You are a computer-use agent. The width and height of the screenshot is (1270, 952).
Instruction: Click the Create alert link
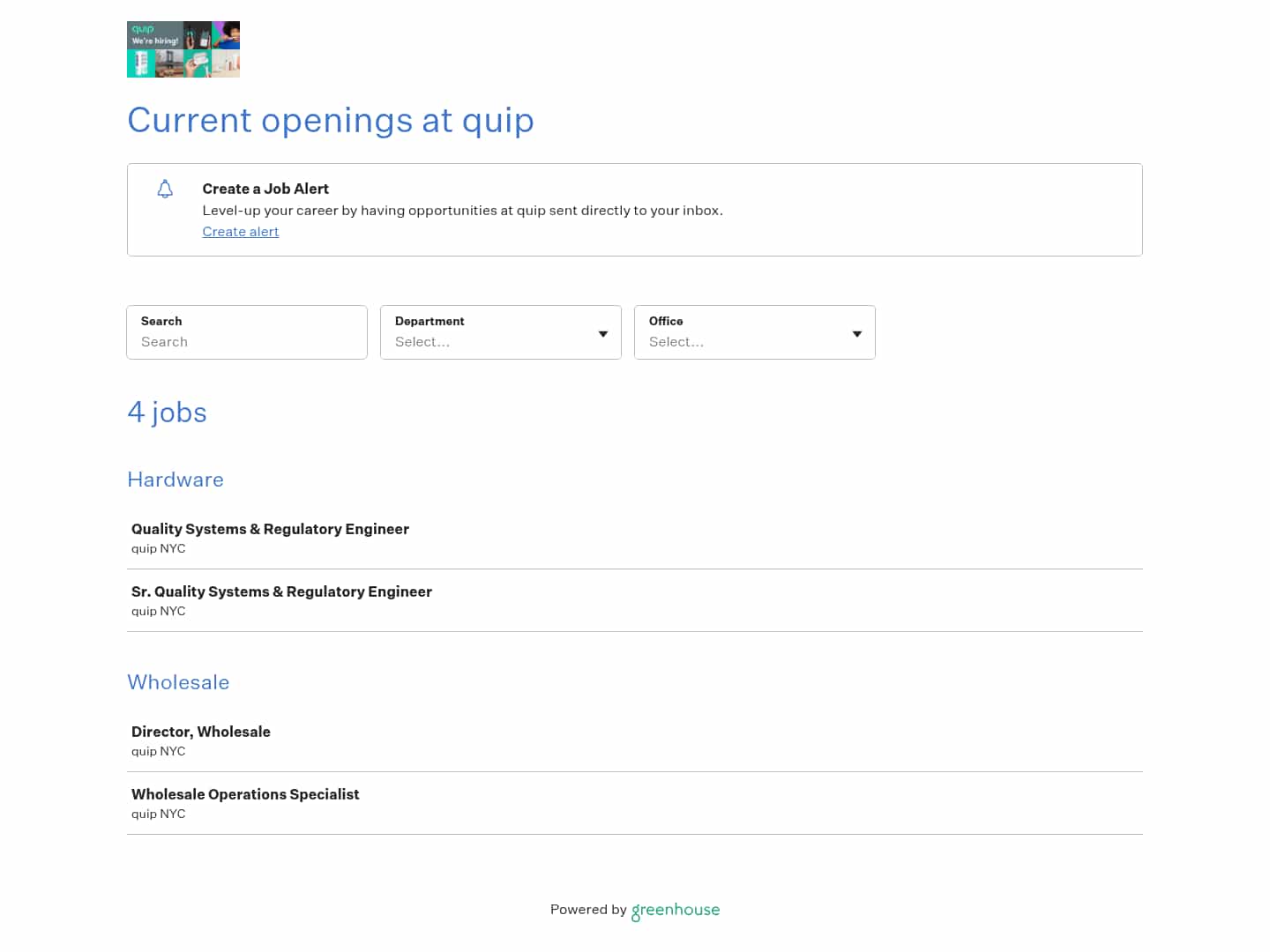[240, 232]
